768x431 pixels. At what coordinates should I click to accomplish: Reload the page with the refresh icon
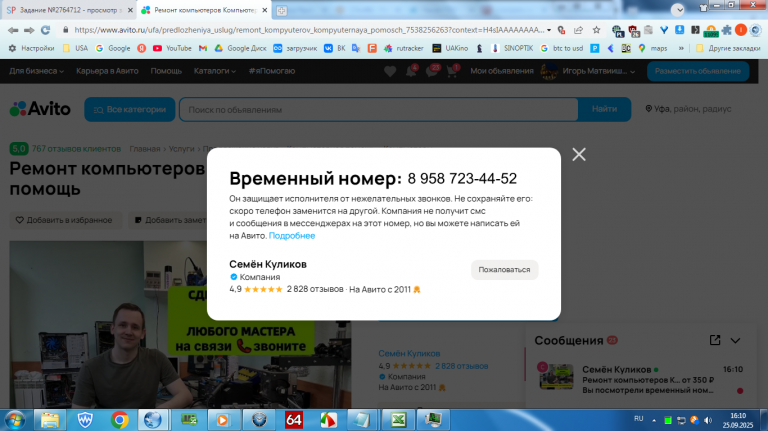point(46,30)
